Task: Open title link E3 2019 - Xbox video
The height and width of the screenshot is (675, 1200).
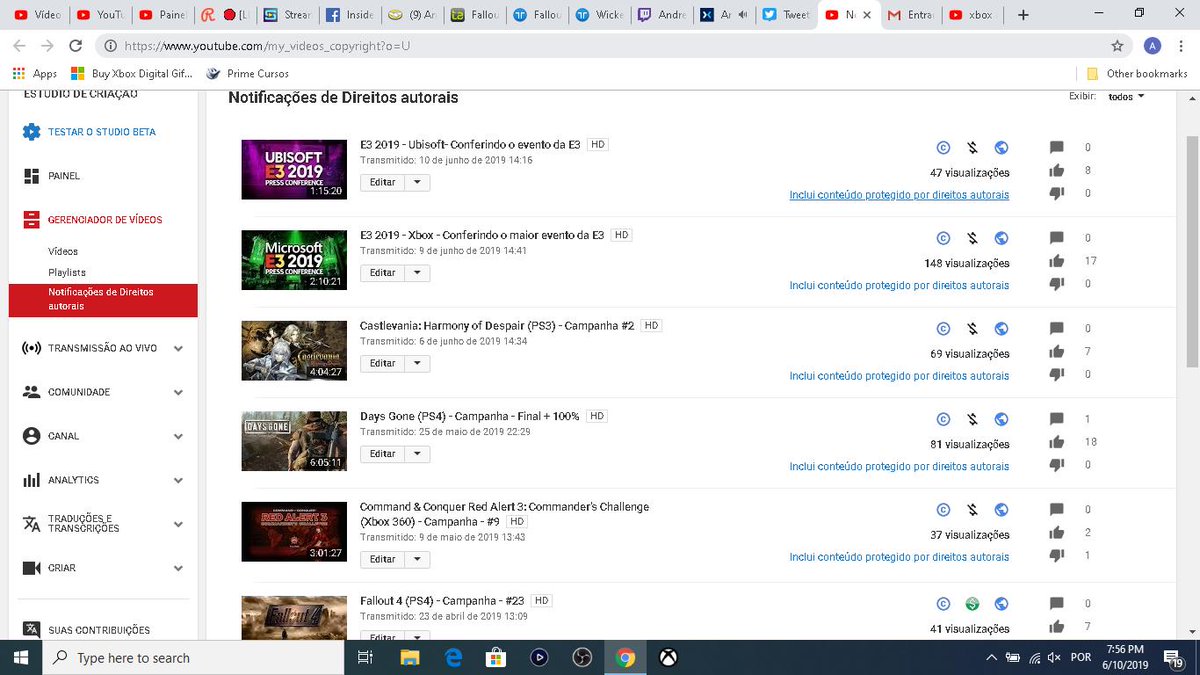Action: pos(482,235)
